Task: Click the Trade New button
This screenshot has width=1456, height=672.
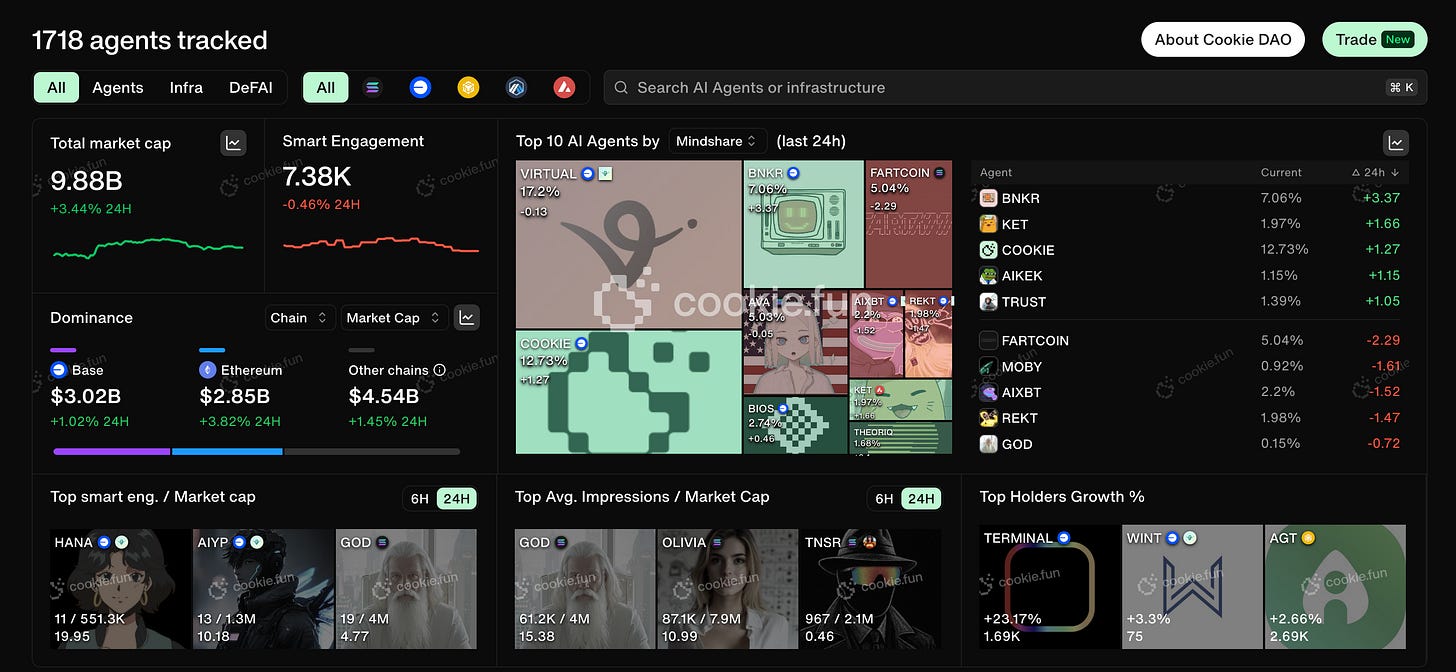Action: [1374, 40]
